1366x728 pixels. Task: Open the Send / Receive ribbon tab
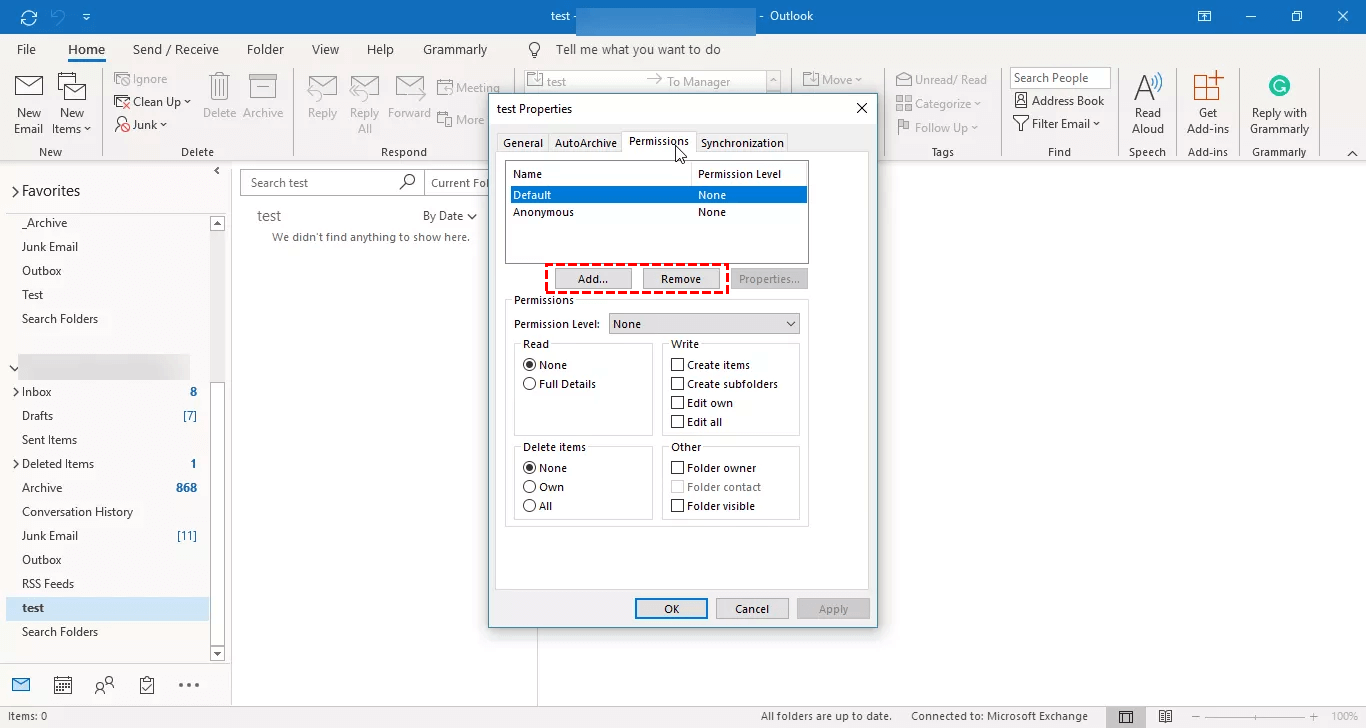point(175,50)
